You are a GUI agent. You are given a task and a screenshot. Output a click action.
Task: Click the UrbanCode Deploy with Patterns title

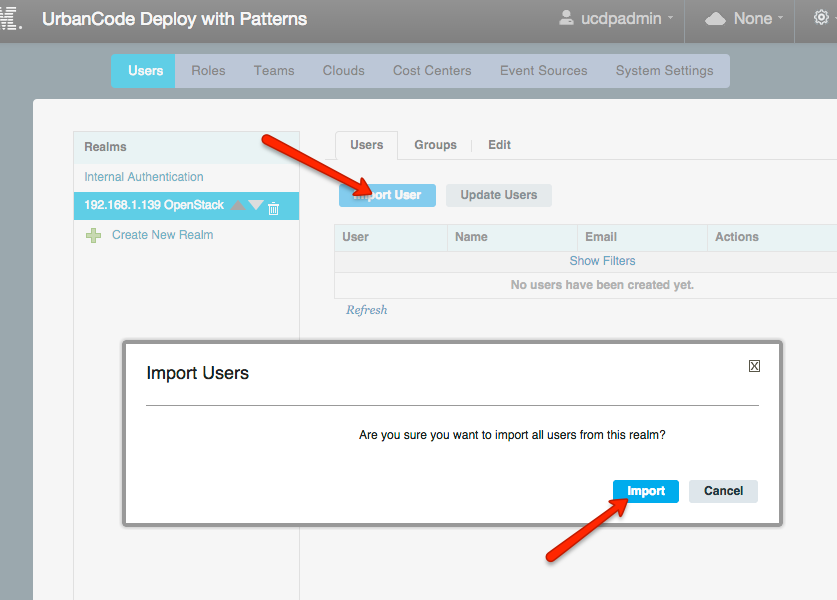(x=175, y=19)
